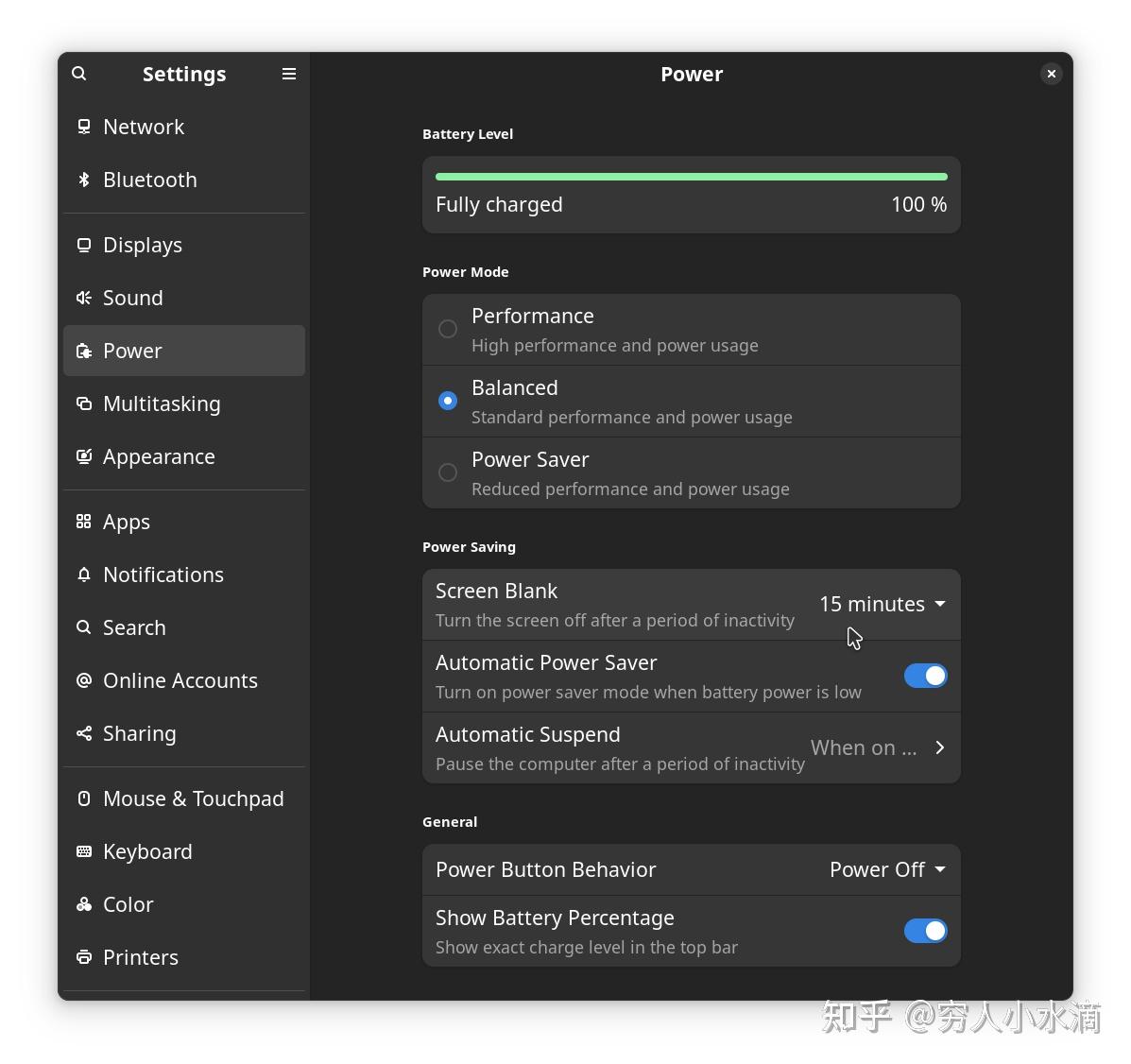The image size is (1131, 1064).
Task: Open Mouse & Touchpad settings
Action: pyautogui.click(x=193, y=798)
